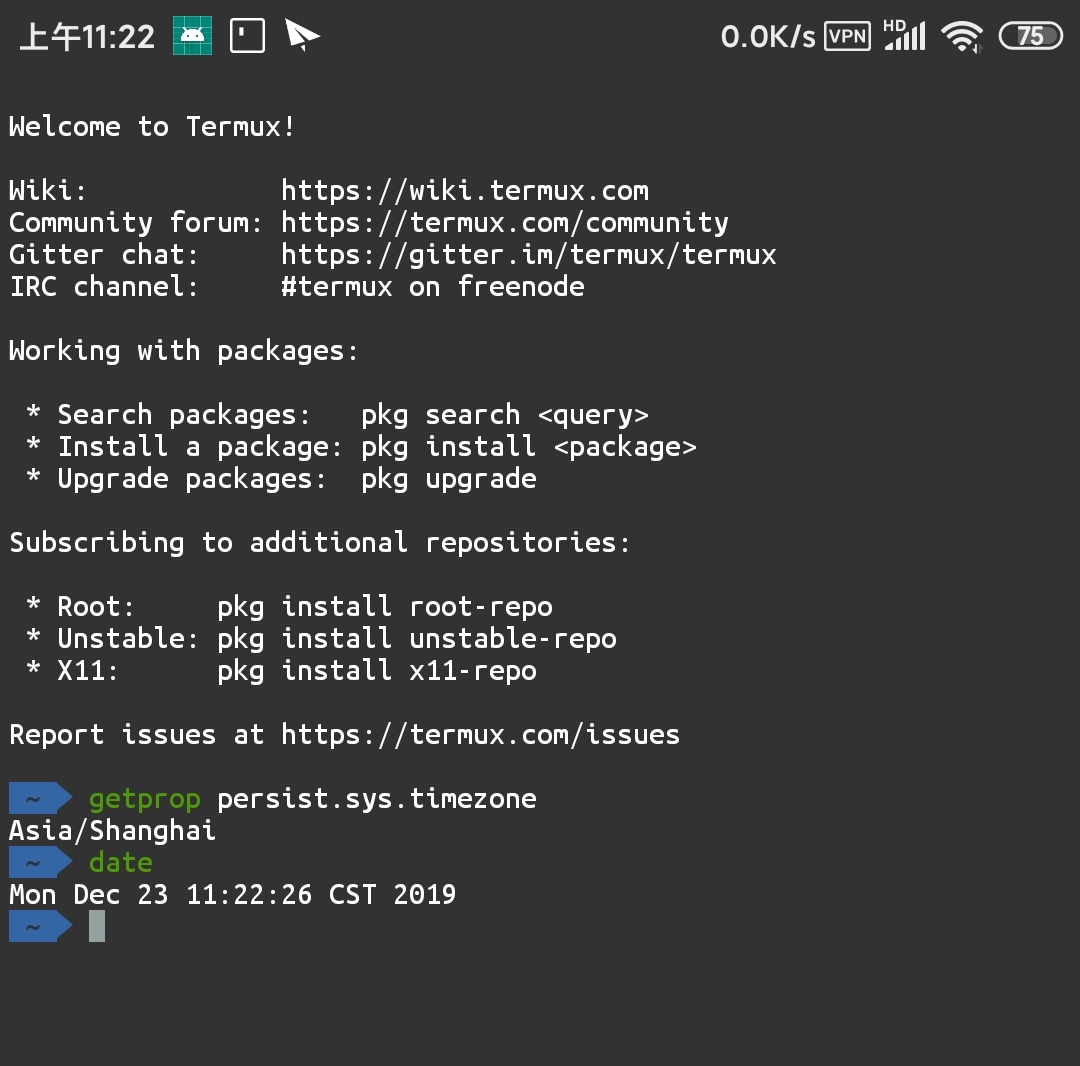Tap the clock showing 11:22

[87, 36]
